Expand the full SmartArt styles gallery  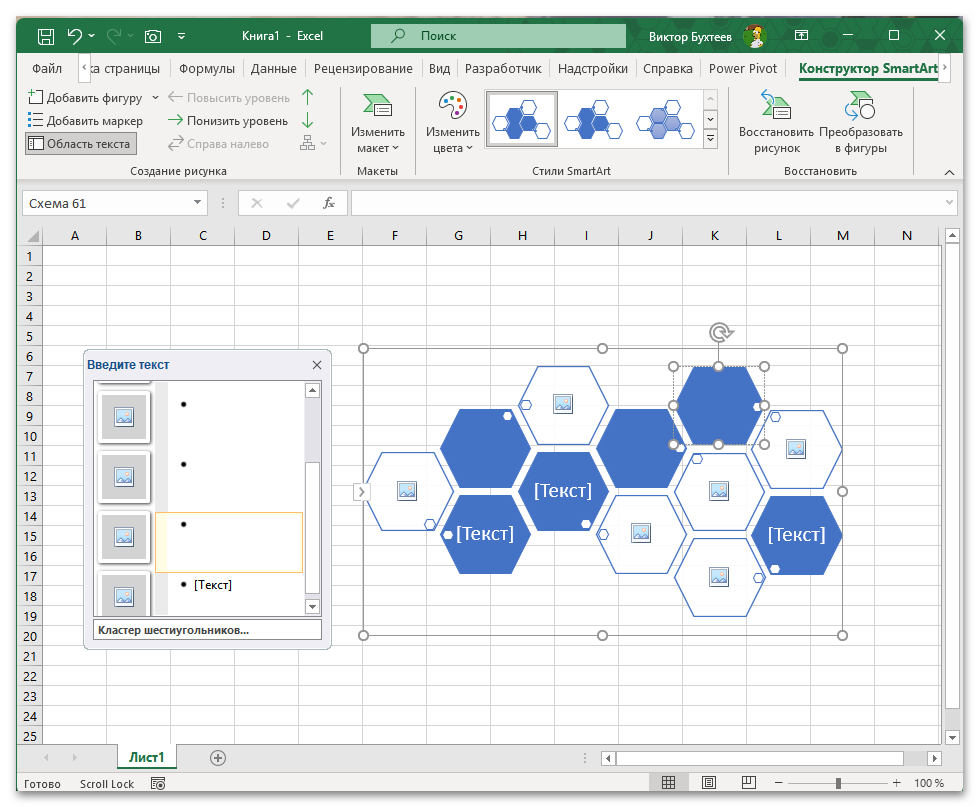pyautogui.click(x=711, y=138)
